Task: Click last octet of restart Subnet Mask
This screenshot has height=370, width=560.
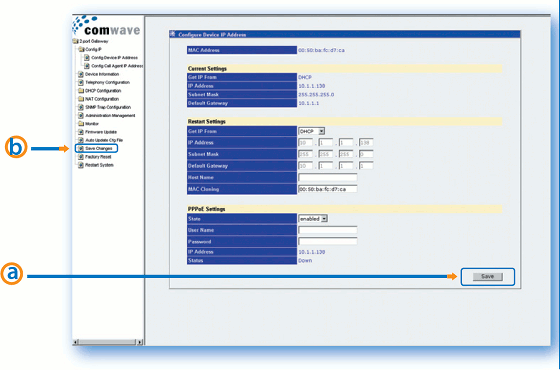Action: [x=366, y=154]
